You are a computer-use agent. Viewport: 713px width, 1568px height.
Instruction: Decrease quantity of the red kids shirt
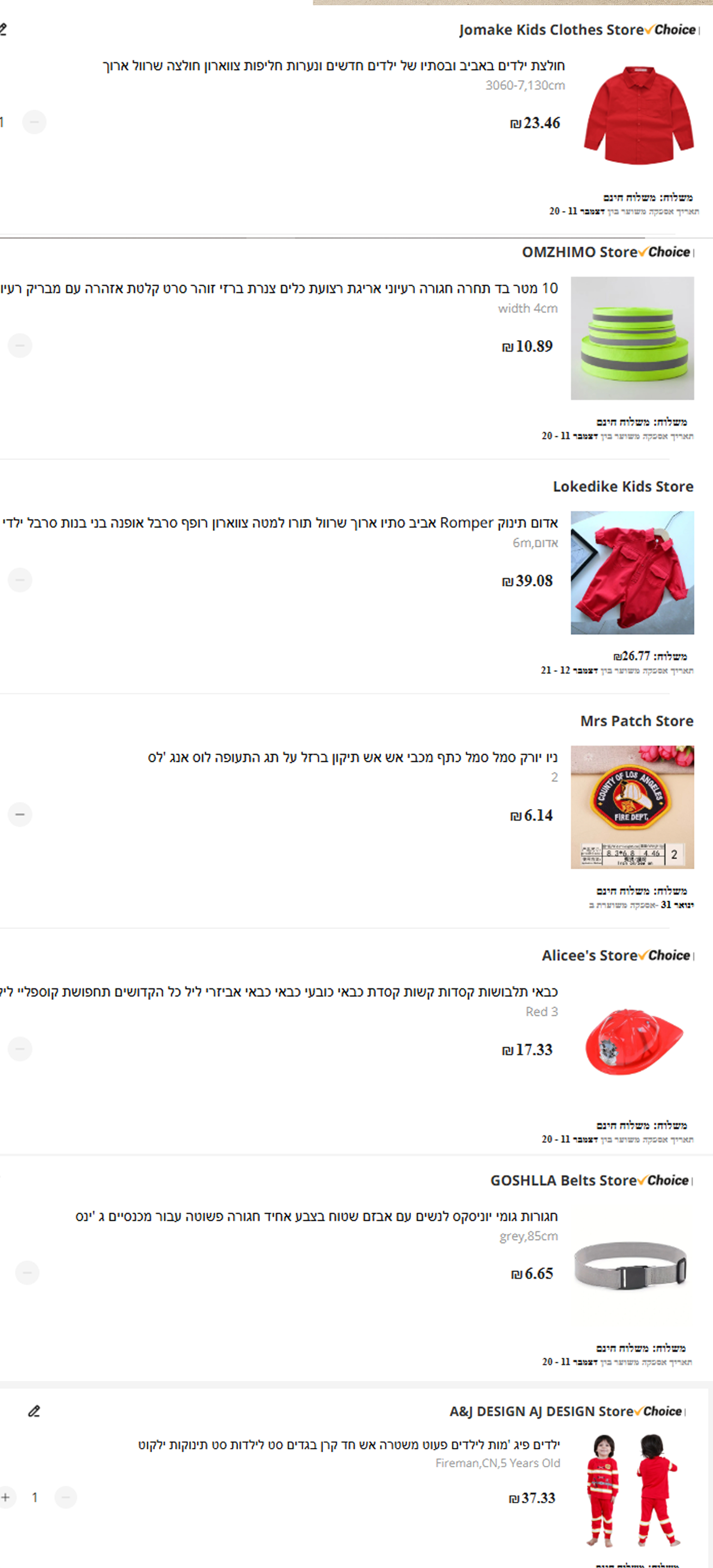tap(34, 122)
